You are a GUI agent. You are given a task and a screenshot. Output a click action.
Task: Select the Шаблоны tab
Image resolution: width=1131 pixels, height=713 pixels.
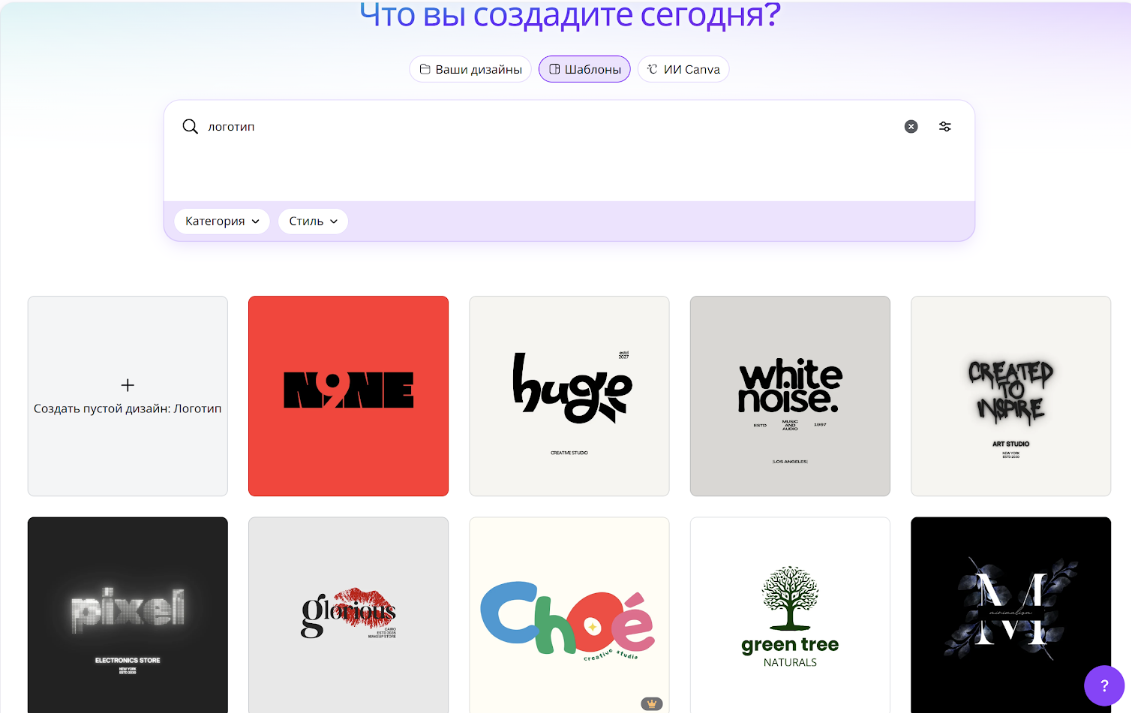584,69
